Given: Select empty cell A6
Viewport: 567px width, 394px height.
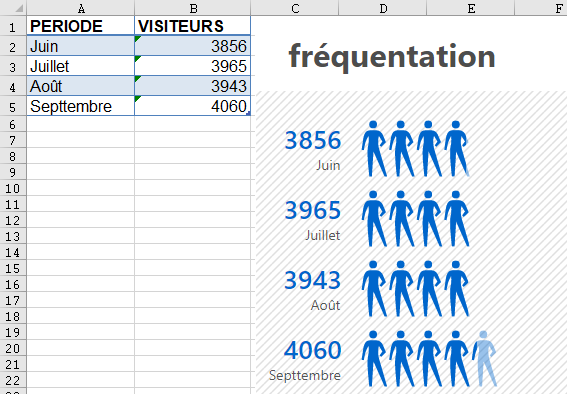Looking at the screenshot, I should pyautogui.click(x=80, y=124).
